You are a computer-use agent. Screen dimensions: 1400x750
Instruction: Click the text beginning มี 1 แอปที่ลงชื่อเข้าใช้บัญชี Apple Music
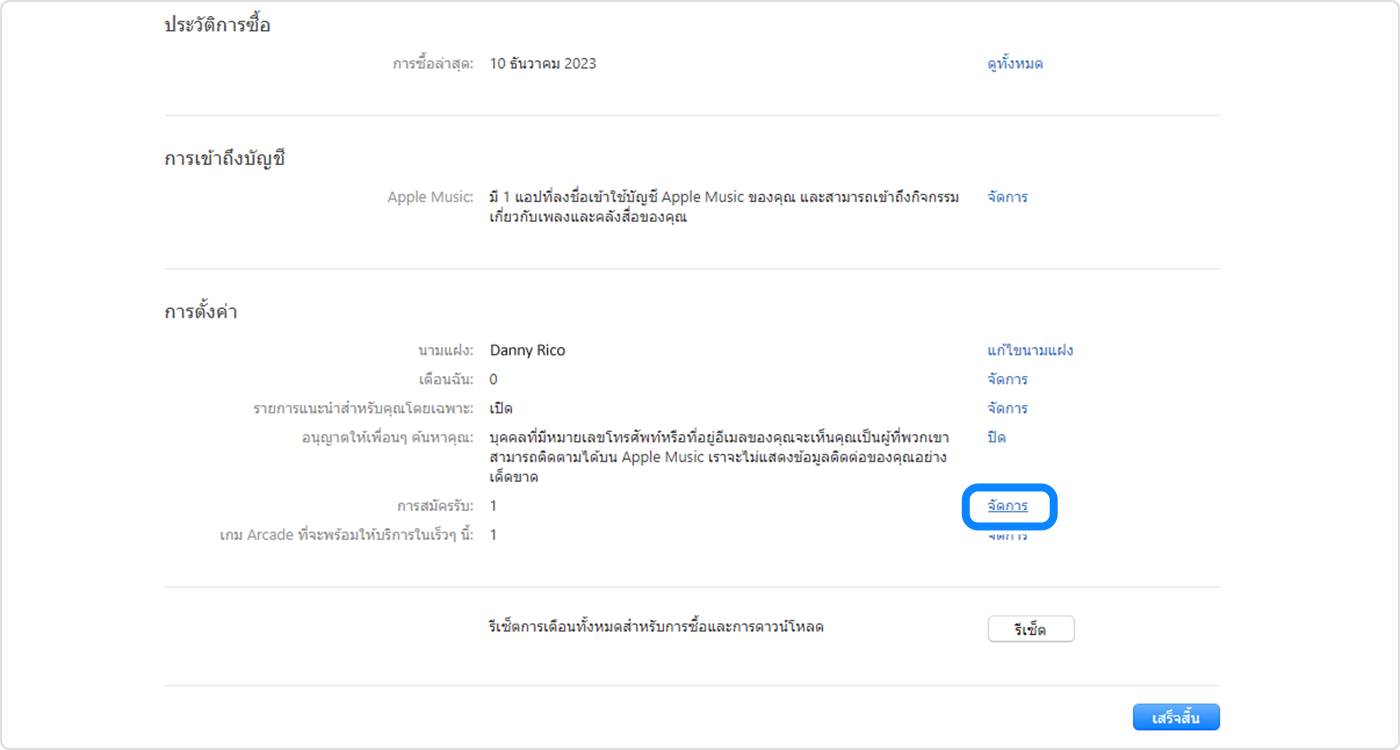[x=724, y=207]
